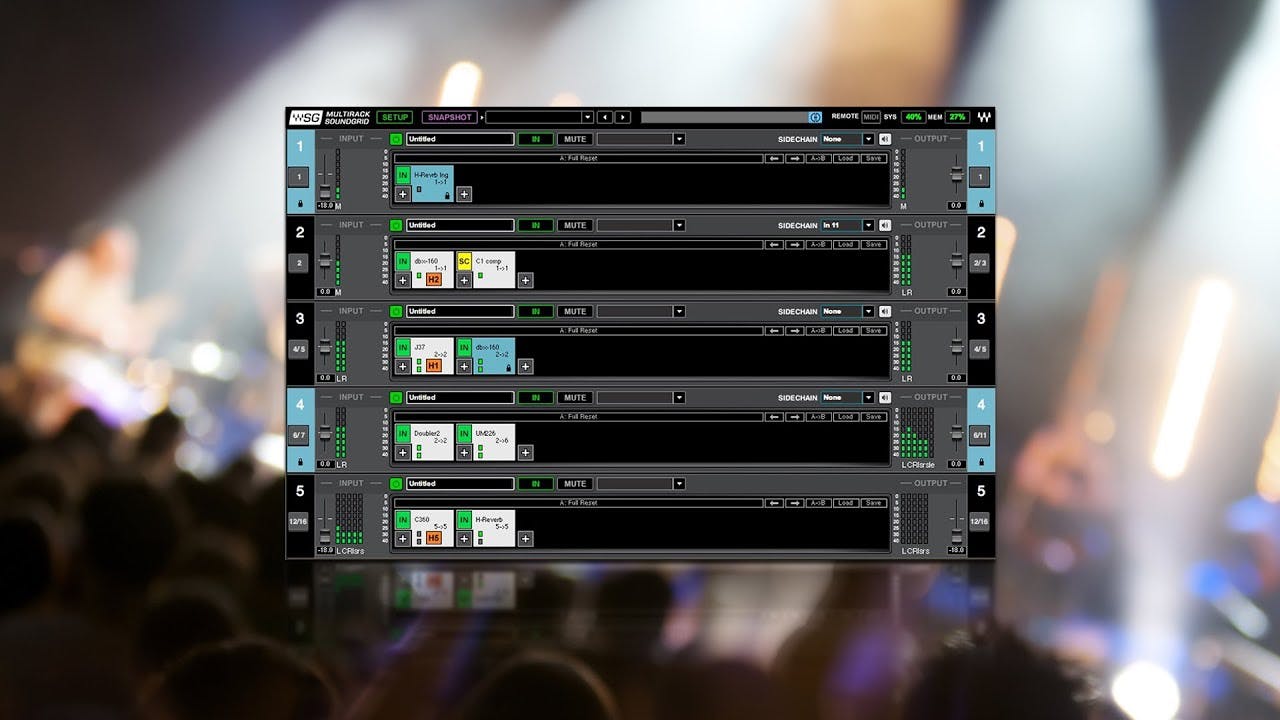
Task: Click the plus after H-Reverb lng plugin
Action: 464,194
